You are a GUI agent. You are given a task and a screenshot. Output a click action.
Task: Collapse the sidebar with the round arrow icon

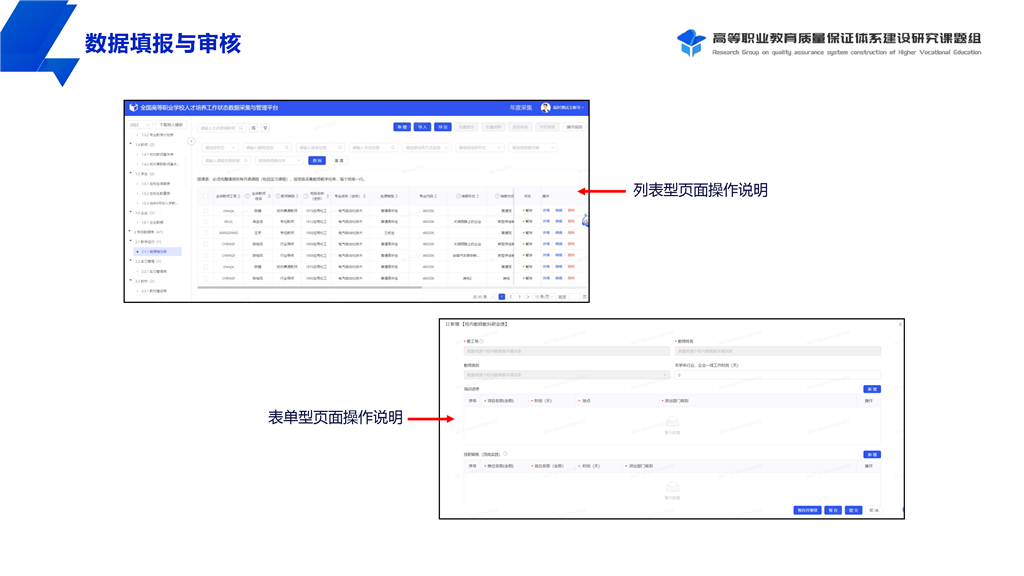[x=191, y=141]
